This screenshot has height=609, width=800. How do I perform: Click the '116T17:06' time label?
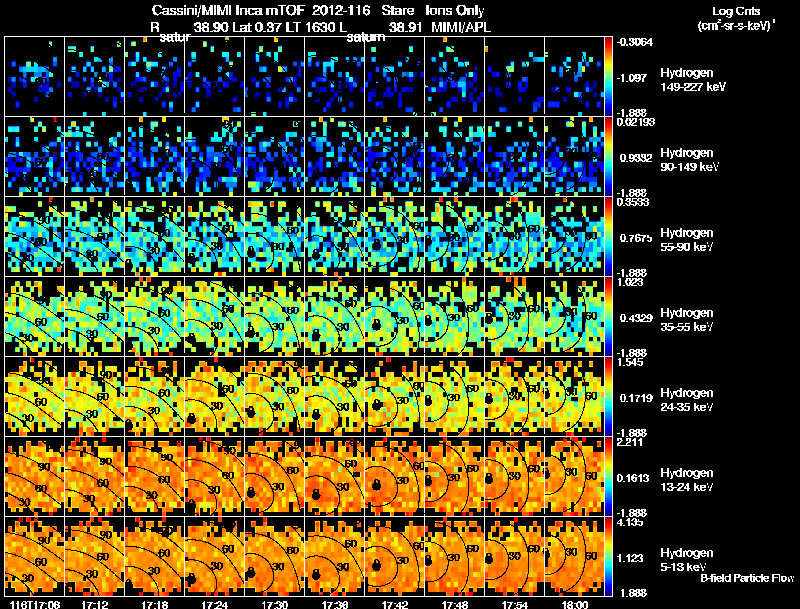pos(35,604)
